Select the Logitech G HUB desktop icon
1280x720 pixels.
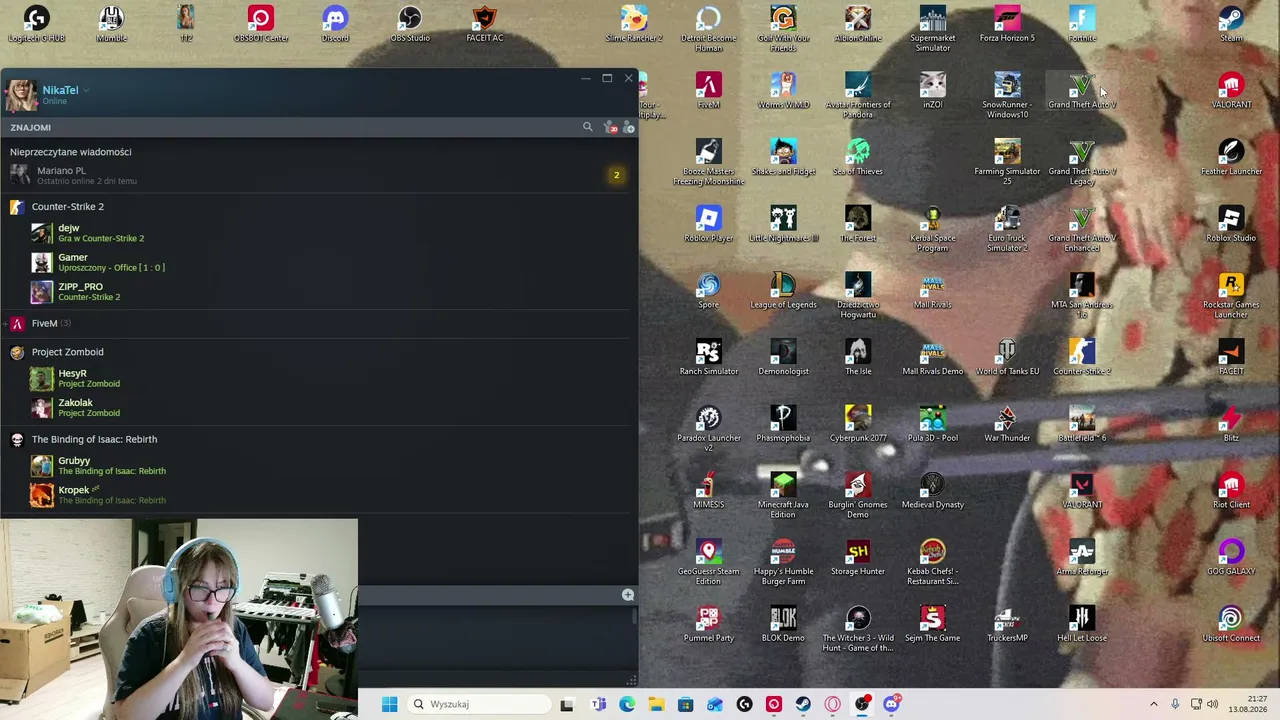coord(36,24)
